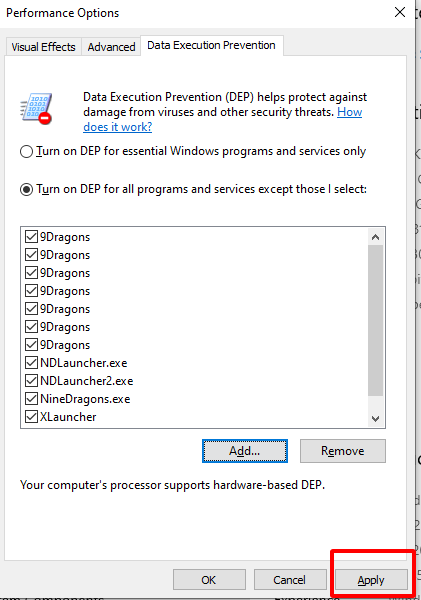Switch to the Visual Effects tab
Screen dimensions: 421x600
[x=43, y=47]
